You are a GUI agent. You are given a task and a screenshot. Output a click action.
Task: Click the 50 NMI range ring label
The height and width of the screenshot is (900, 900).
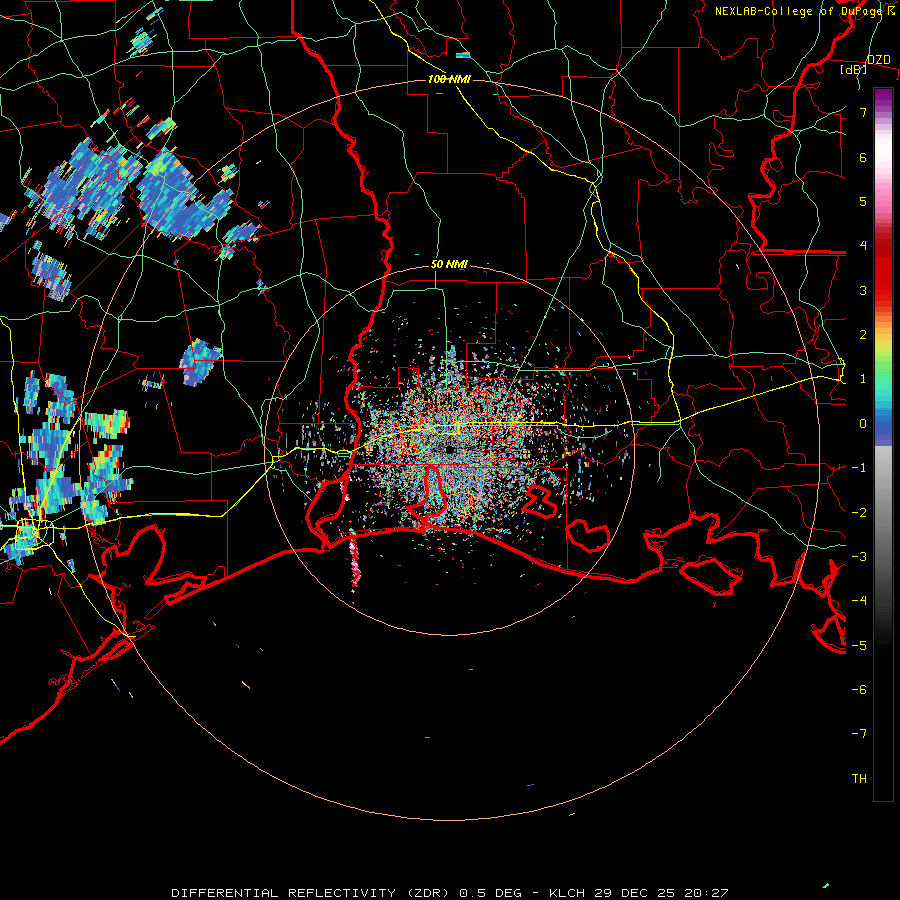(449, 264)
